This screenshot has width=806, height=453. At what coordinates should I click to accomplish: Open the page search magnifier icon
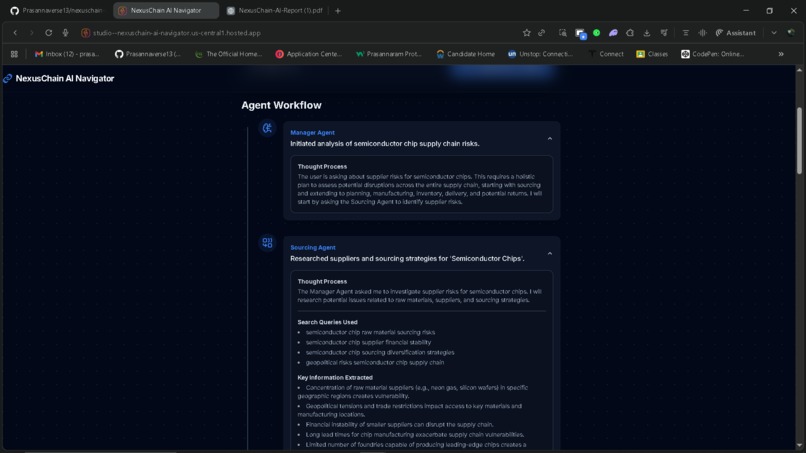tap(563, 33)
